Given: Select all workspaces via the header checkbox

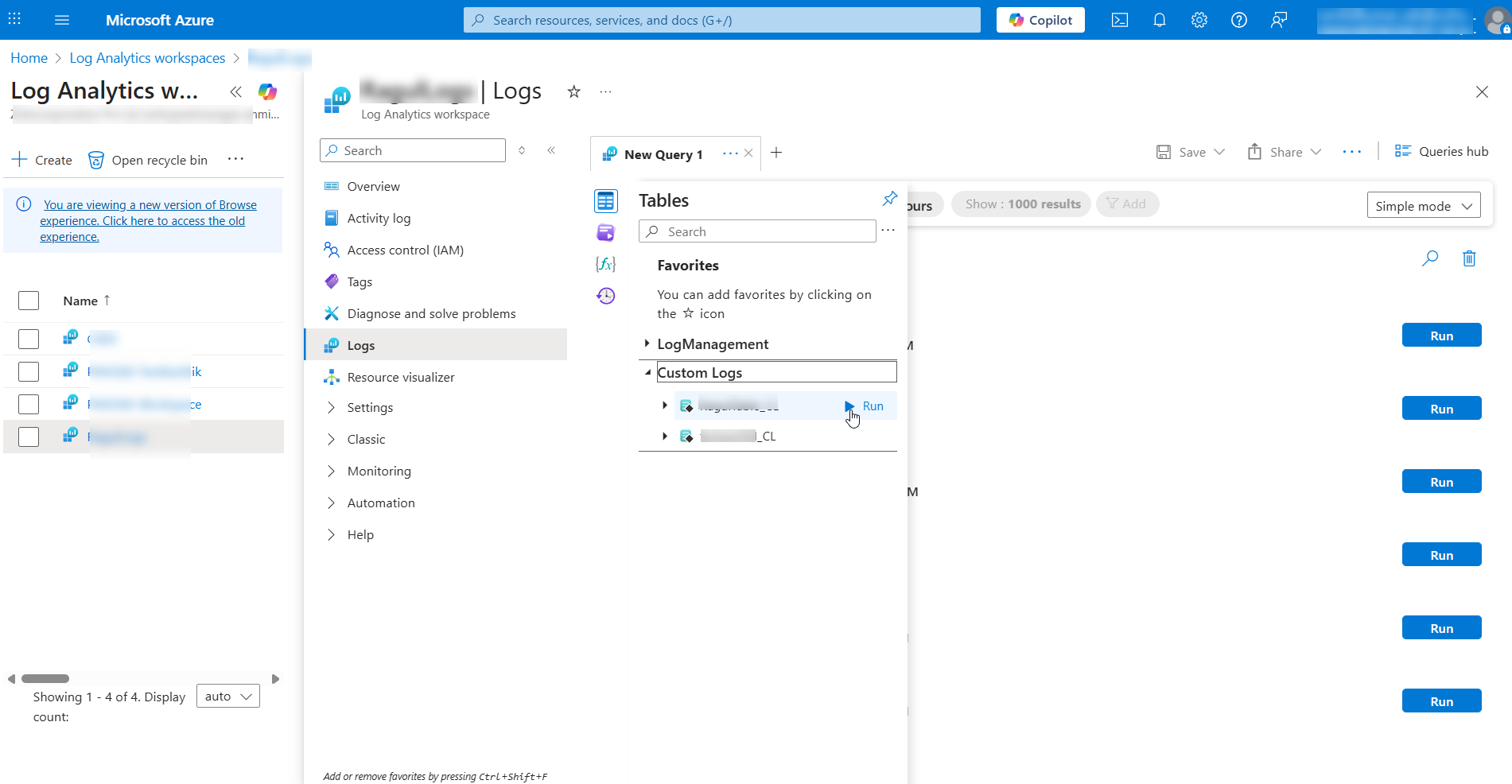Looking at the screenshot, I should pyautogui.click(x=29, y=301).
